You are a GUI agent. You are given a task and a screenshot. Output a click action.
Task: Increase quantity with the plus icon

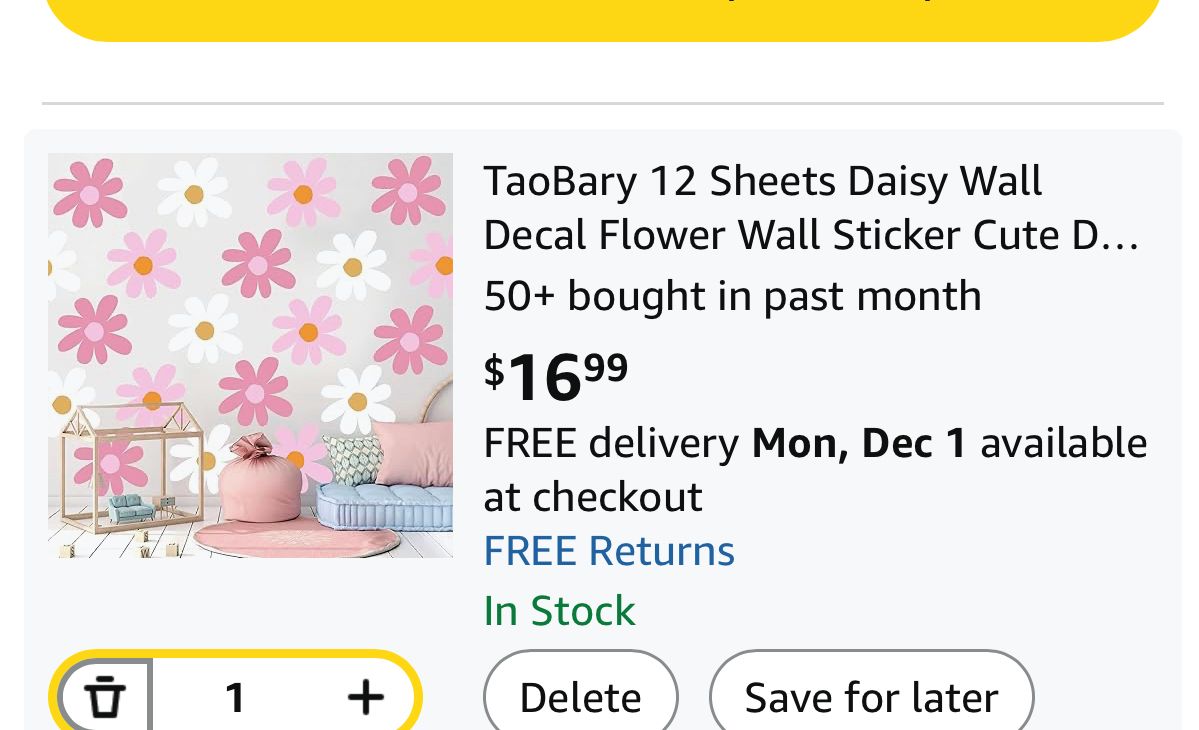coord(365,697)
